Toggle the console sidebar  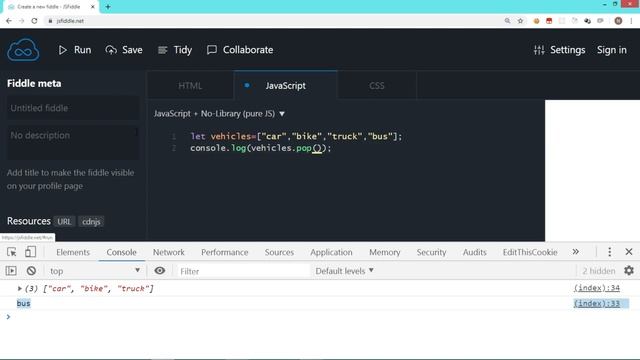pyautogui.click(x=11, y=271)
